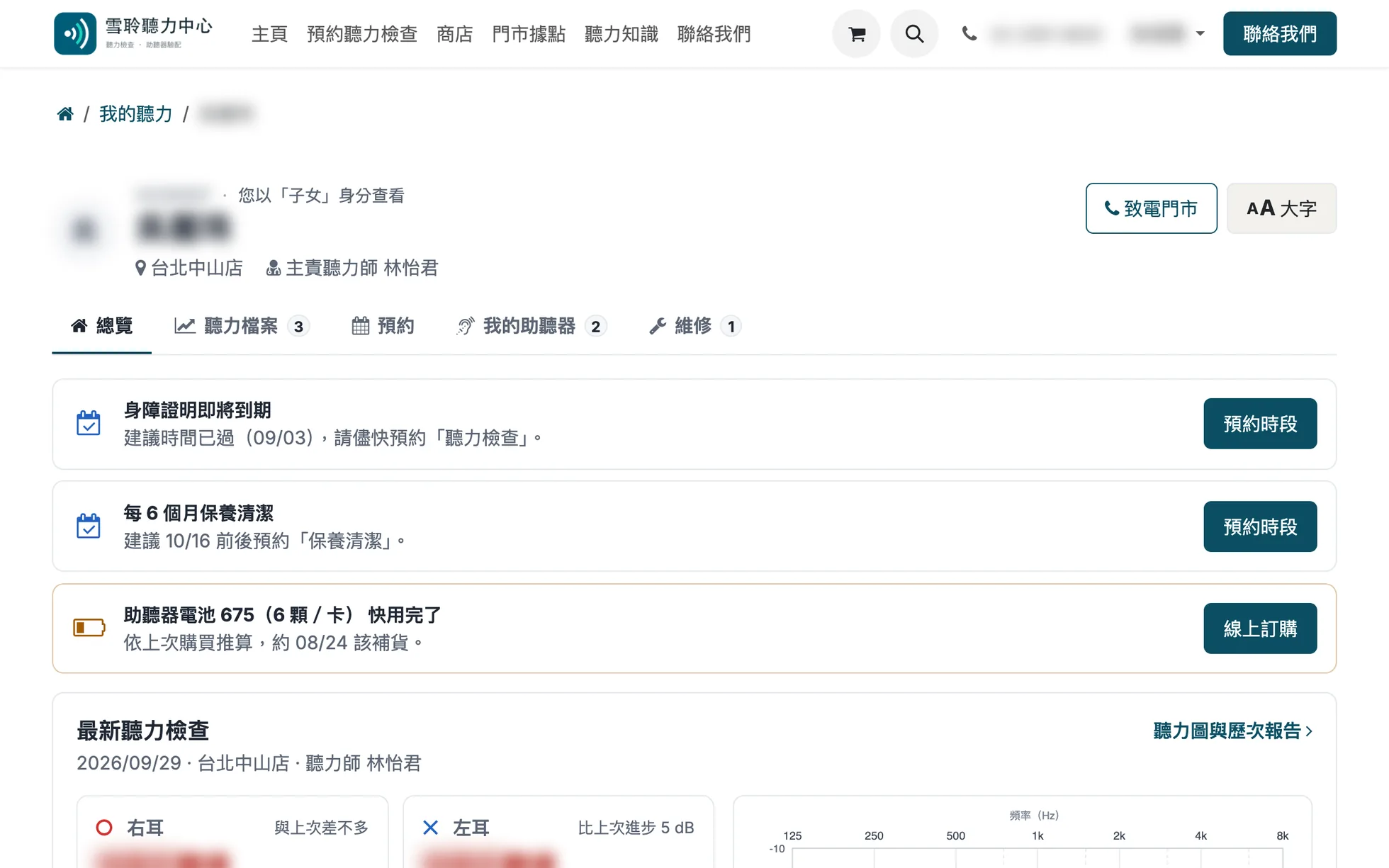Viewport: 1389px width, 868px height.
Task: Click the phone icon in header
Action: click(969, 33)
